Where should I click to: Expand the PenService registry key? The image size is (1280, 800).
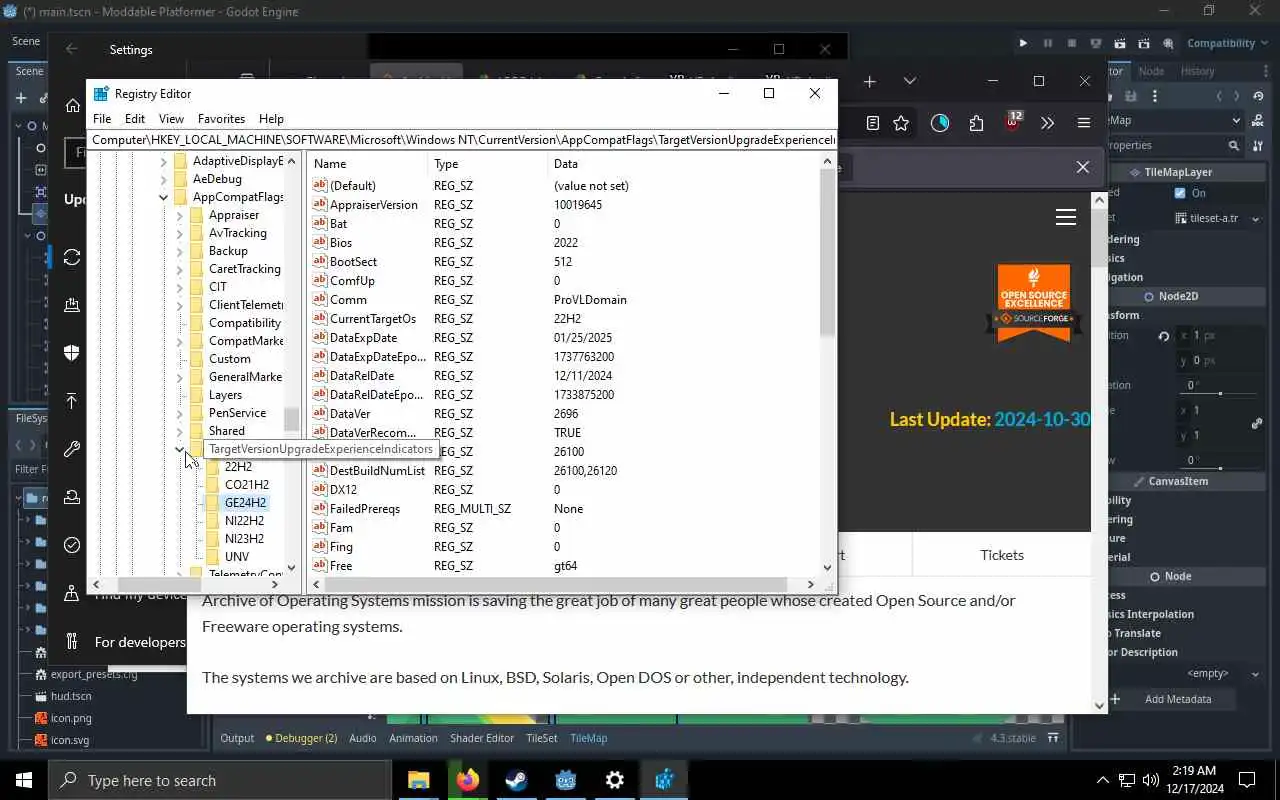coord(179,413)
